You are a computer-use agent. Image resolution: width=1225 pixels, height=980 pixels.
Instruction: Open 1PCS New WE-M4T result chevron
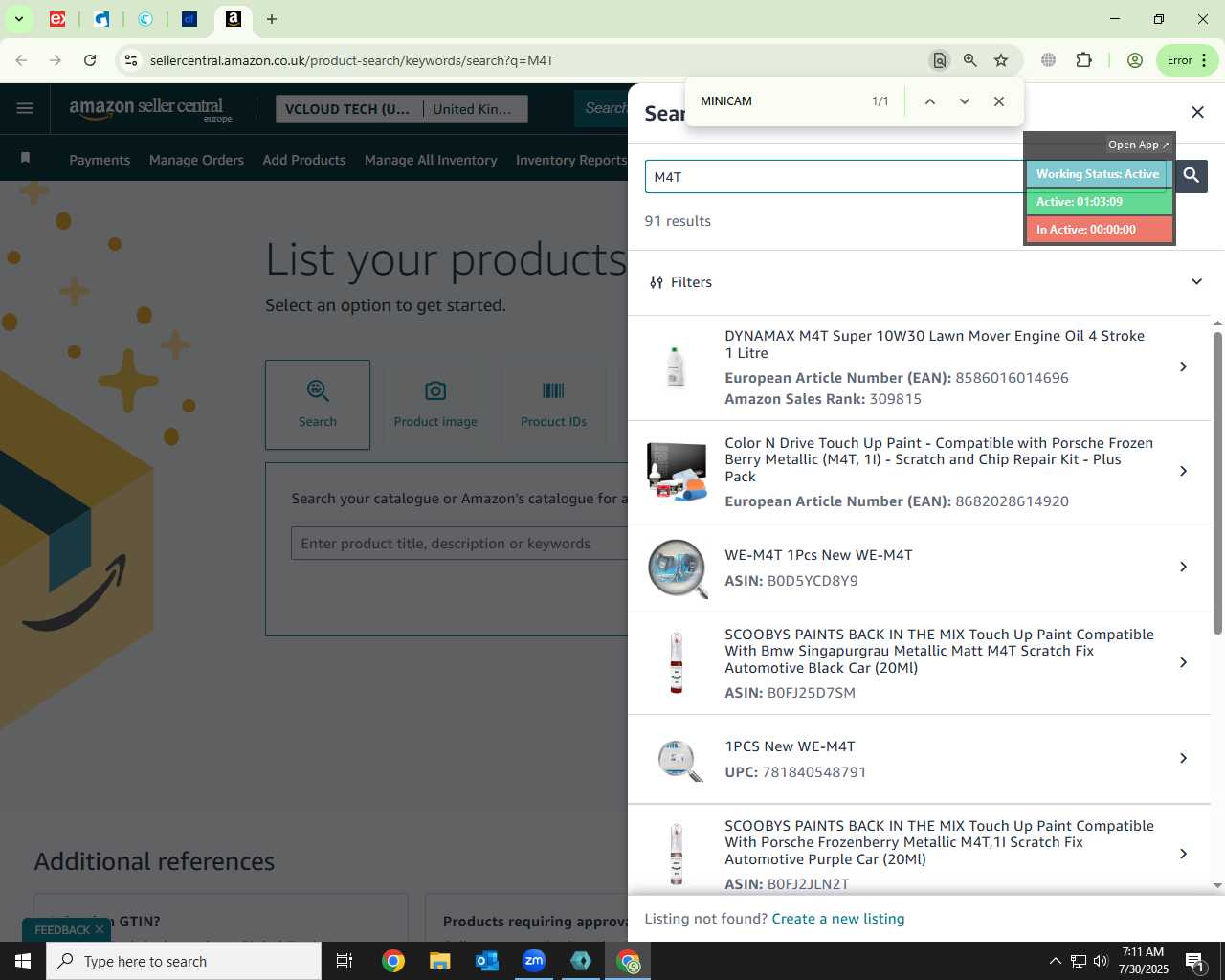click(x=1184, y=758)
